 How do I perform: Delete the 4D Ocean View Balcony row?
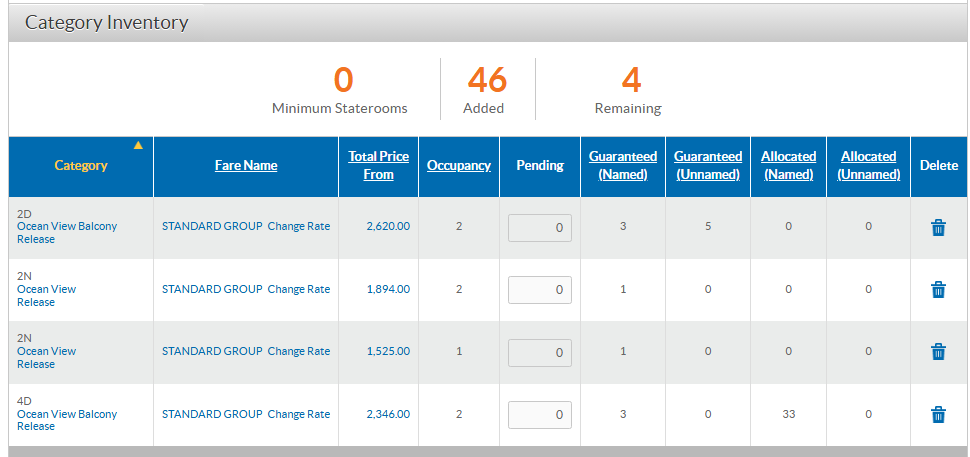(938, 414)
